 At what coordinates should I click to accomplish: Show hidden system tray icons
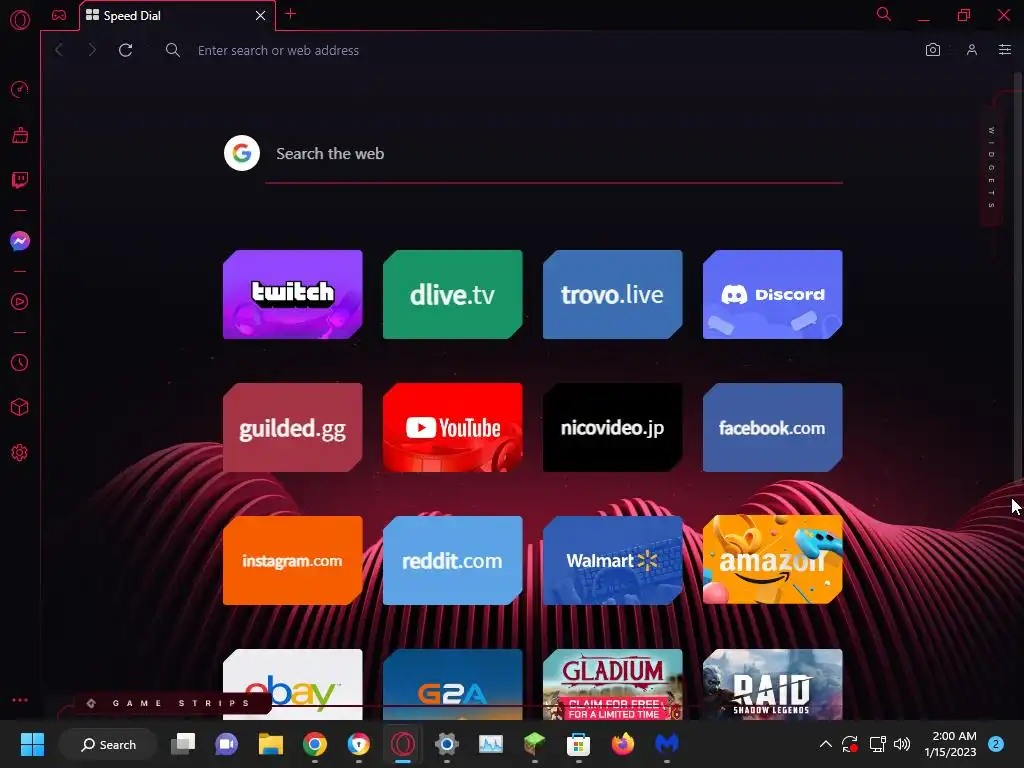(x=825, y=744)
